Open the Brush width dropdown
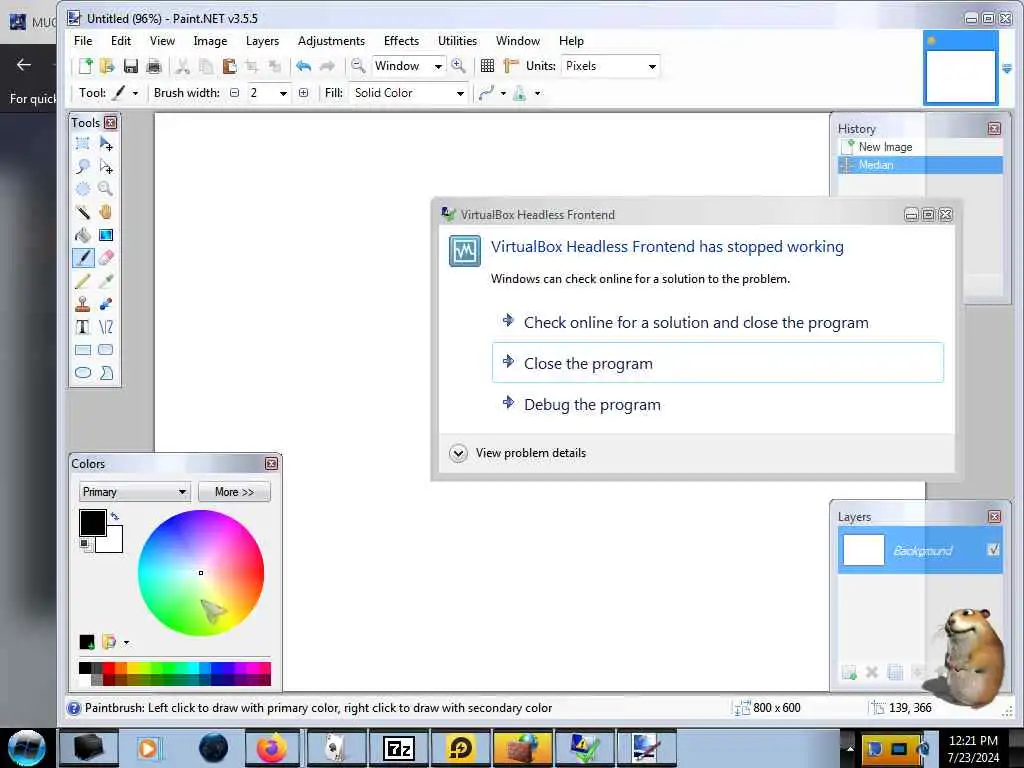 (x=283, y=93)
